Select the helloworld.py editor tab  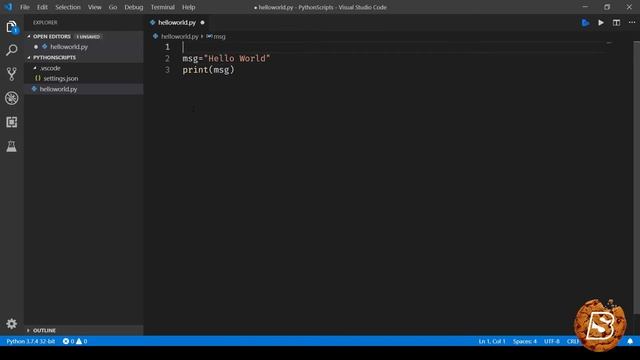point(177,22)
